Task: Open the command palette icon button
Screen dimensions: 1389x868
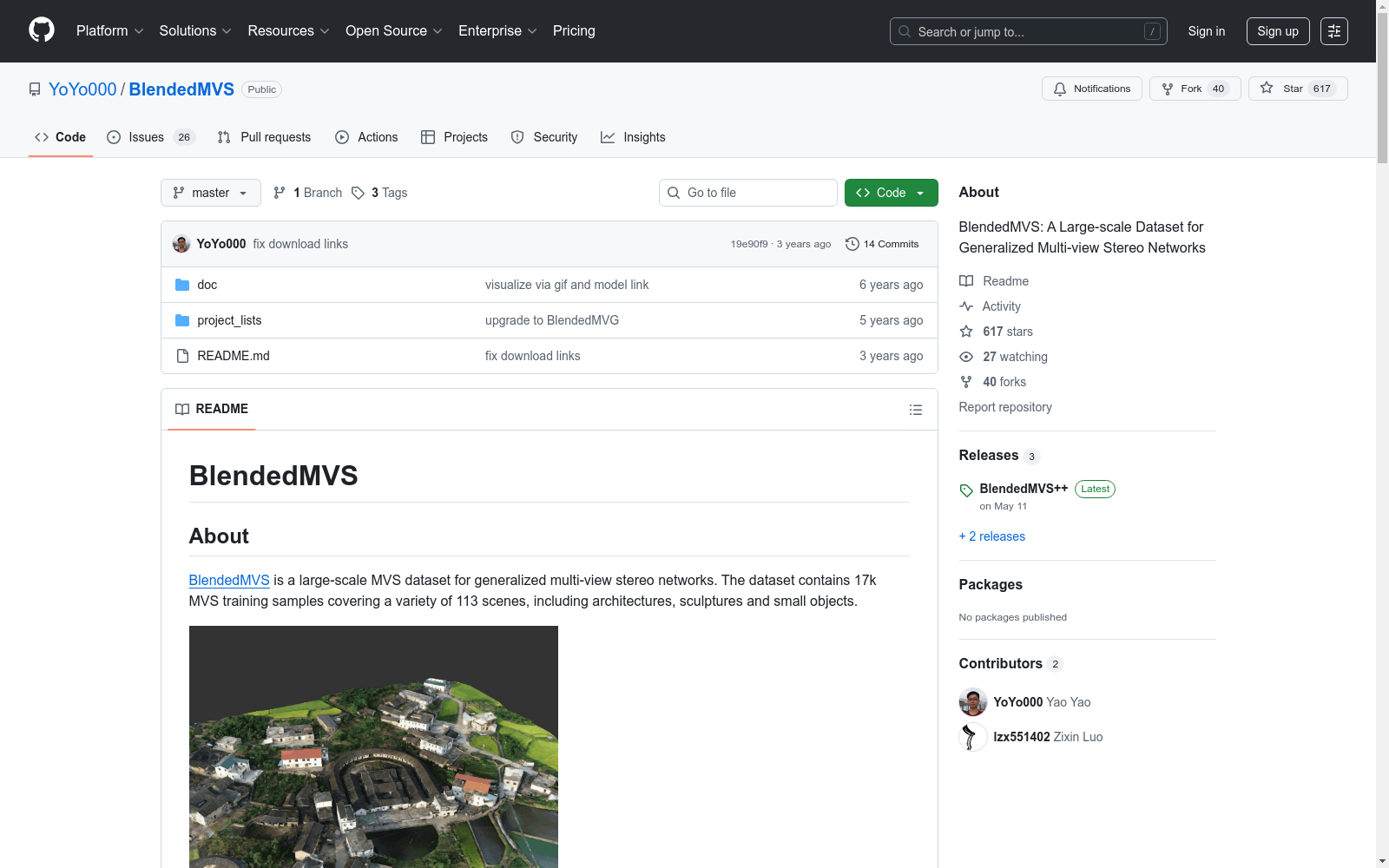Action: 1333,31
